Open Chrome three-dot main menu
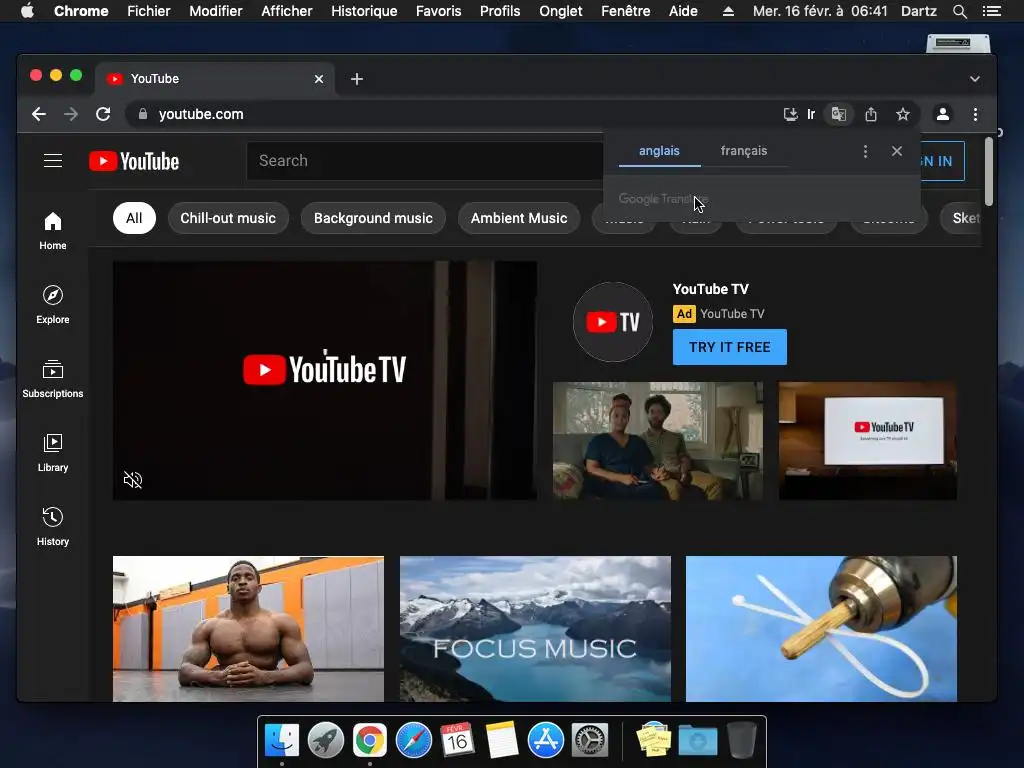Screen dimensions: 1024x768 click(975, 114)
